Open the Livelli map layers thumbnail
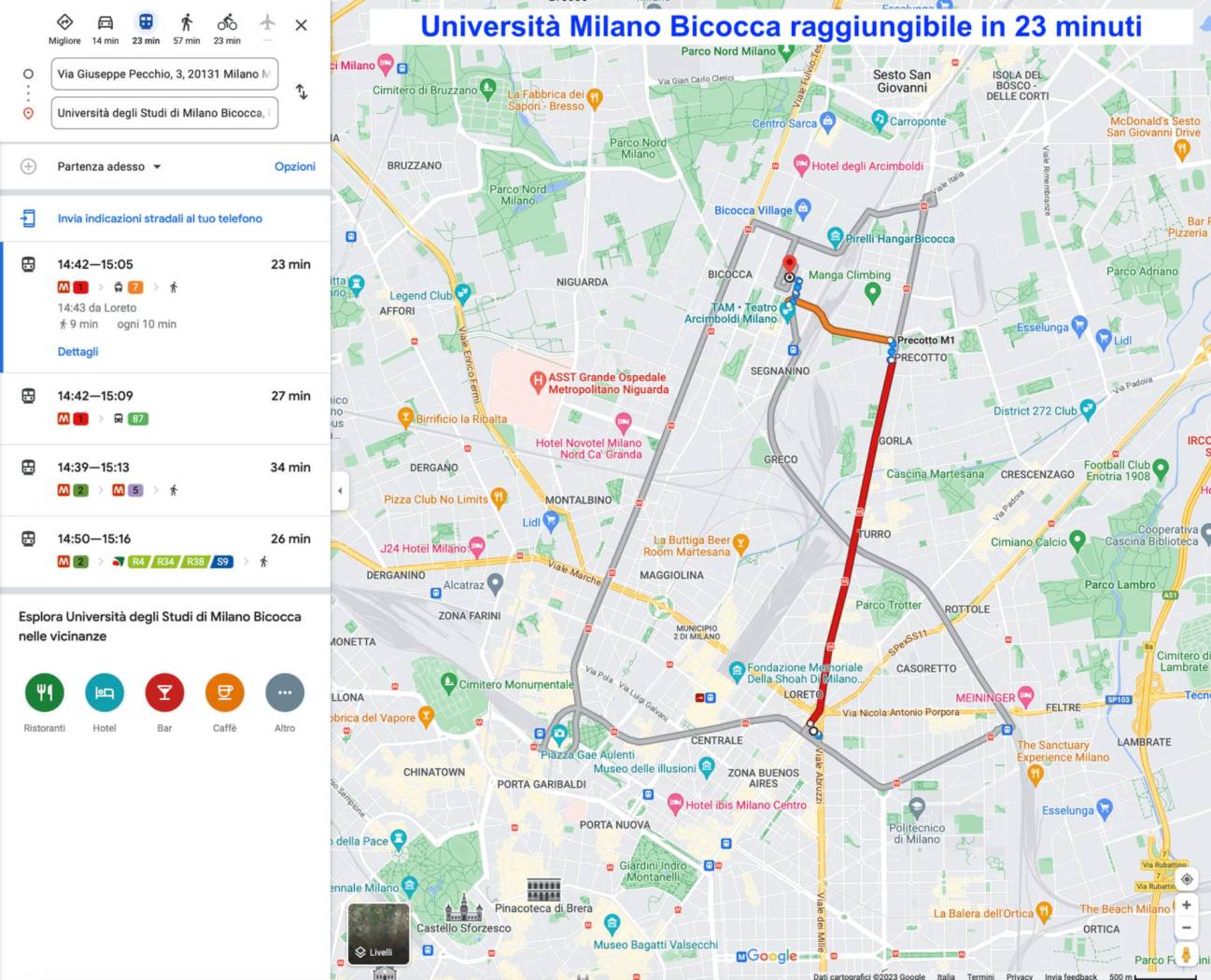Screen dimensions: 1211x980 (379, 933)
